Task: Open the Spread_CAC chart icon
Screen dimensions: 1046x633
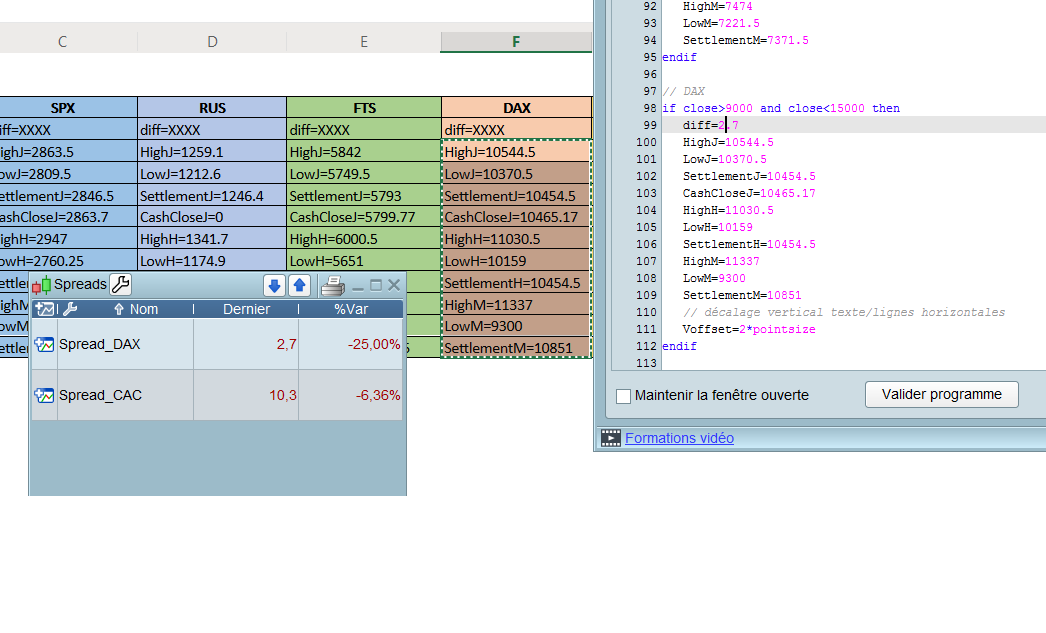Action: pyautogui.click(x=44, y=395)
